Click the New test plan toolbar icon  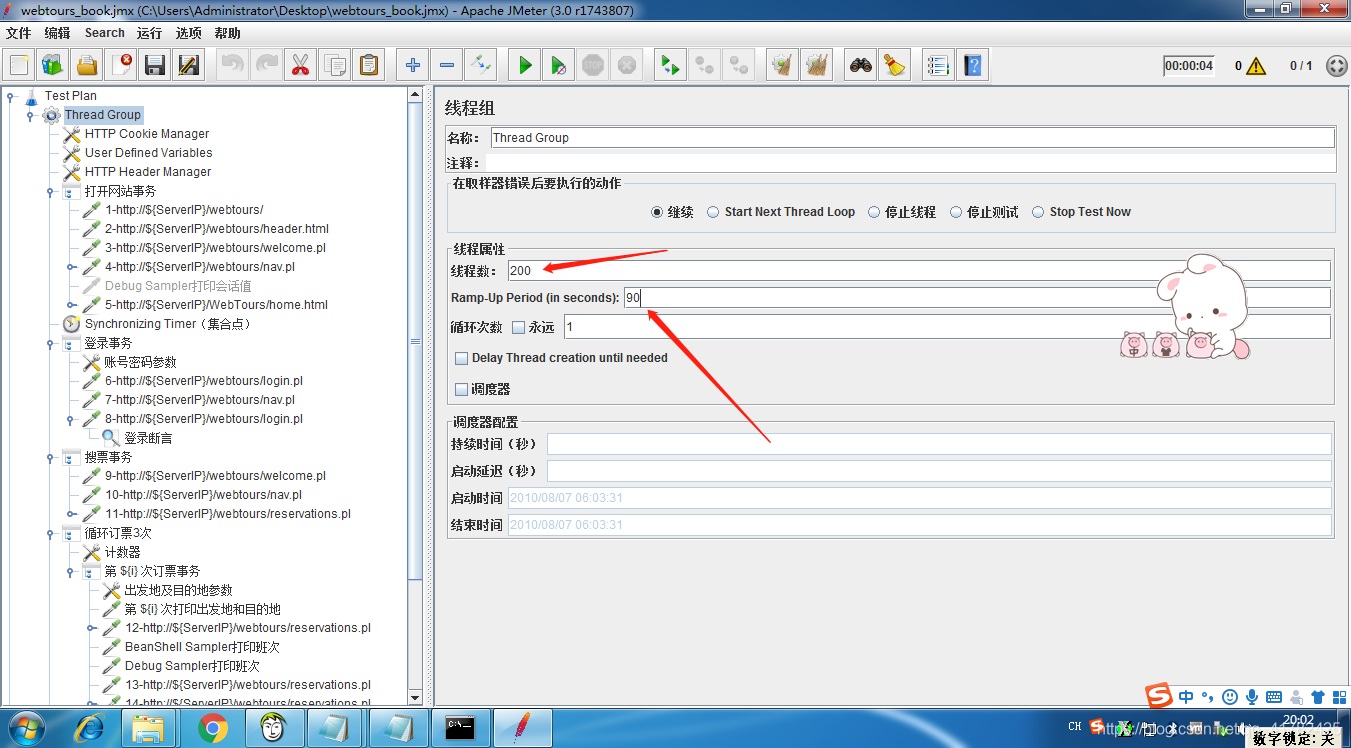(x=19, y=66)
